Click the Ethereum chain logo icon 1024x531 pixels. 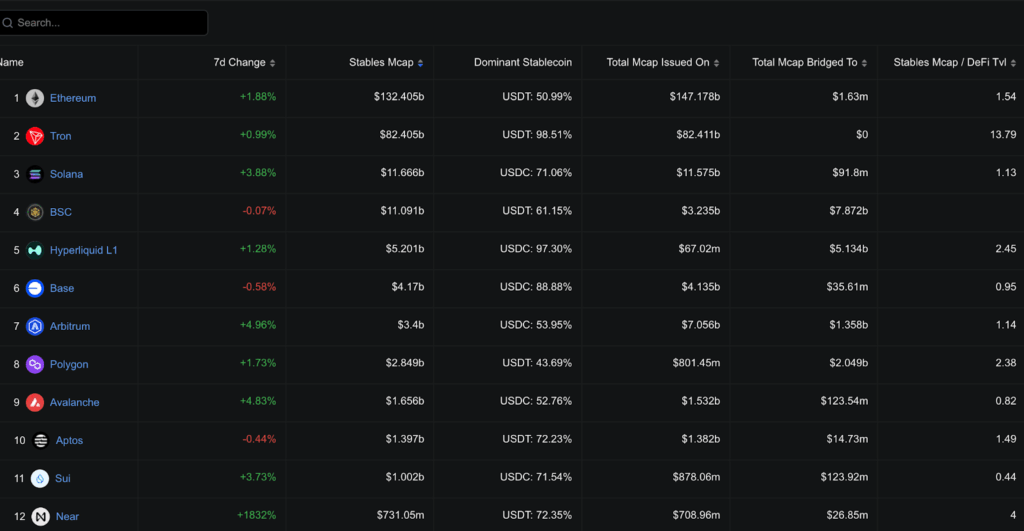pyautogui.click(x=35, y=98)
